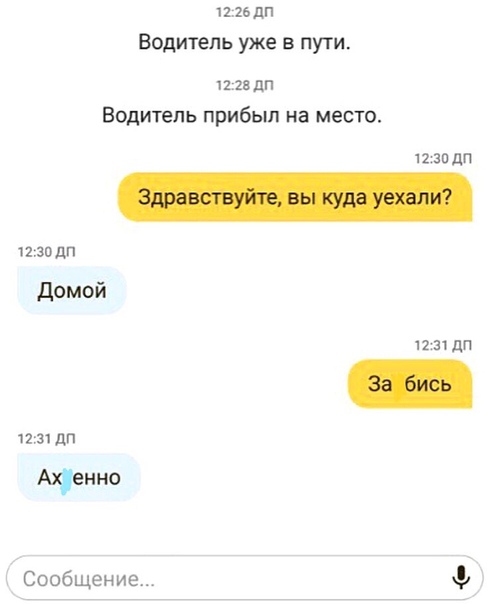Select the Домой reply bubble

click(x=72, y=290)
